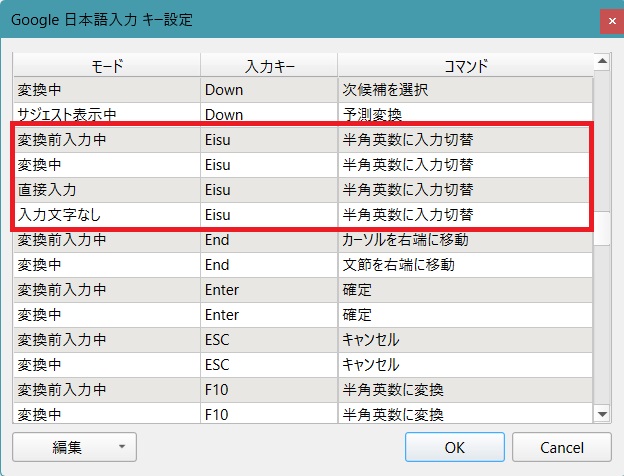Click the Cancel button
The image size is (624, 476).
[561, 447]
